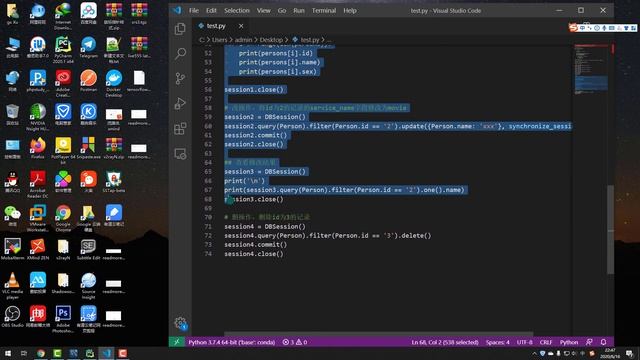
Task: Open NVIDIA Nsight desktop shortcut
Action: pyautogui.click(x=38, y=117)
